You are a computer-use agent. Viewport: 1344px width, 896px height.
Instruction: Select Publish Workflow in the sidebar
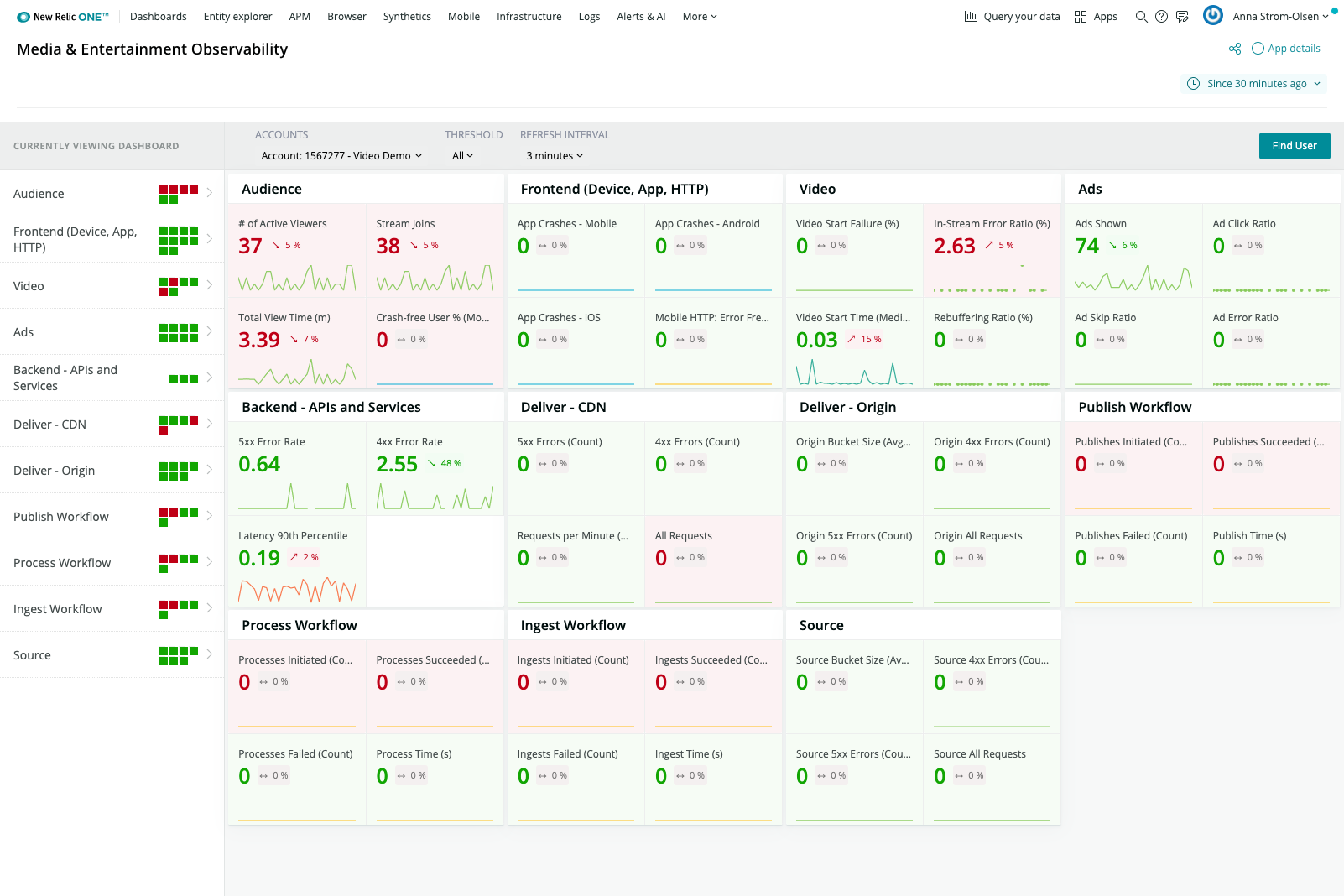pos(60,516)
